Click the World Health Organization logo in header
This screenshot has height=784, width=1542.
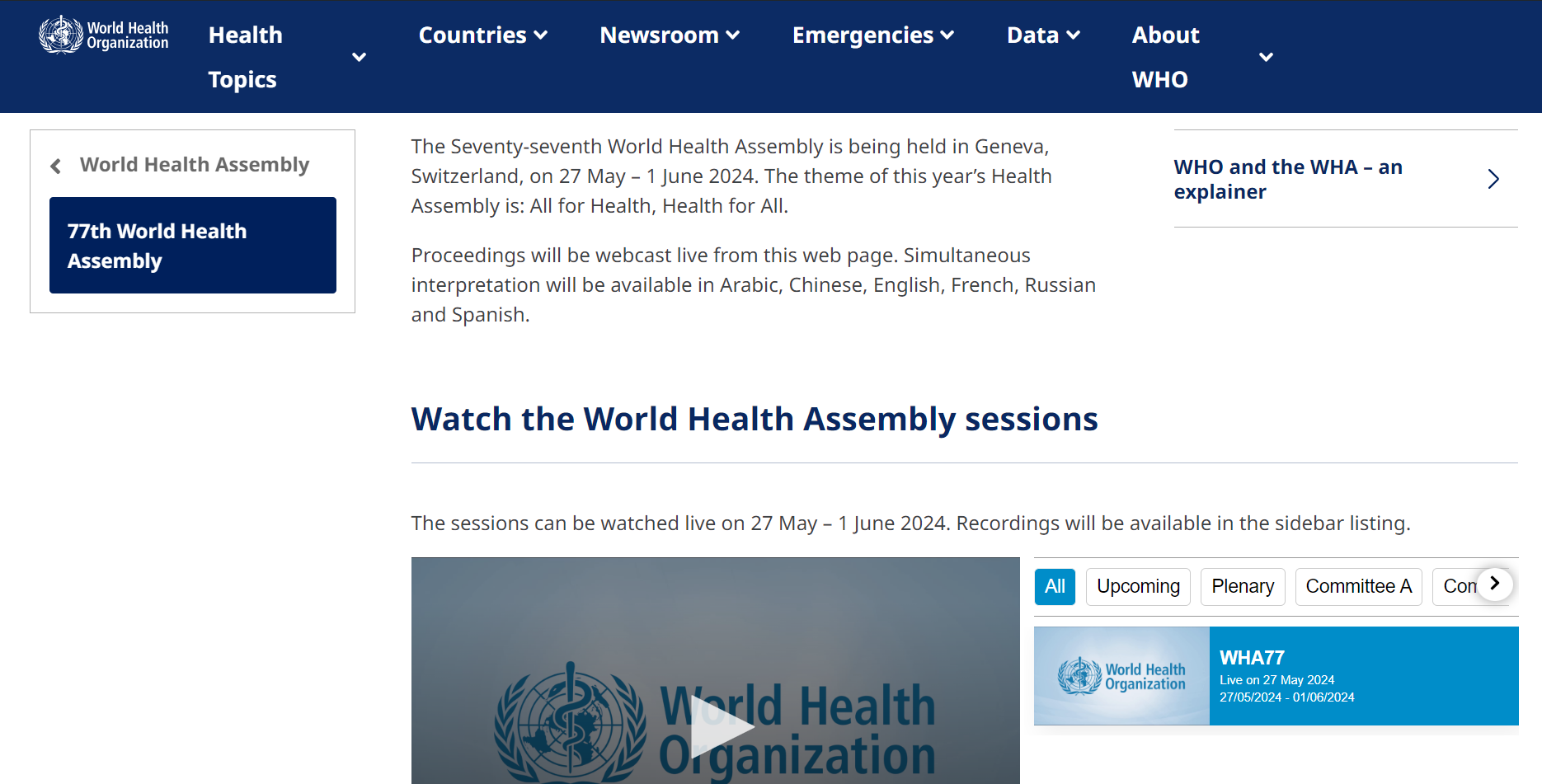pyautogui.click(x=103, y=35)
